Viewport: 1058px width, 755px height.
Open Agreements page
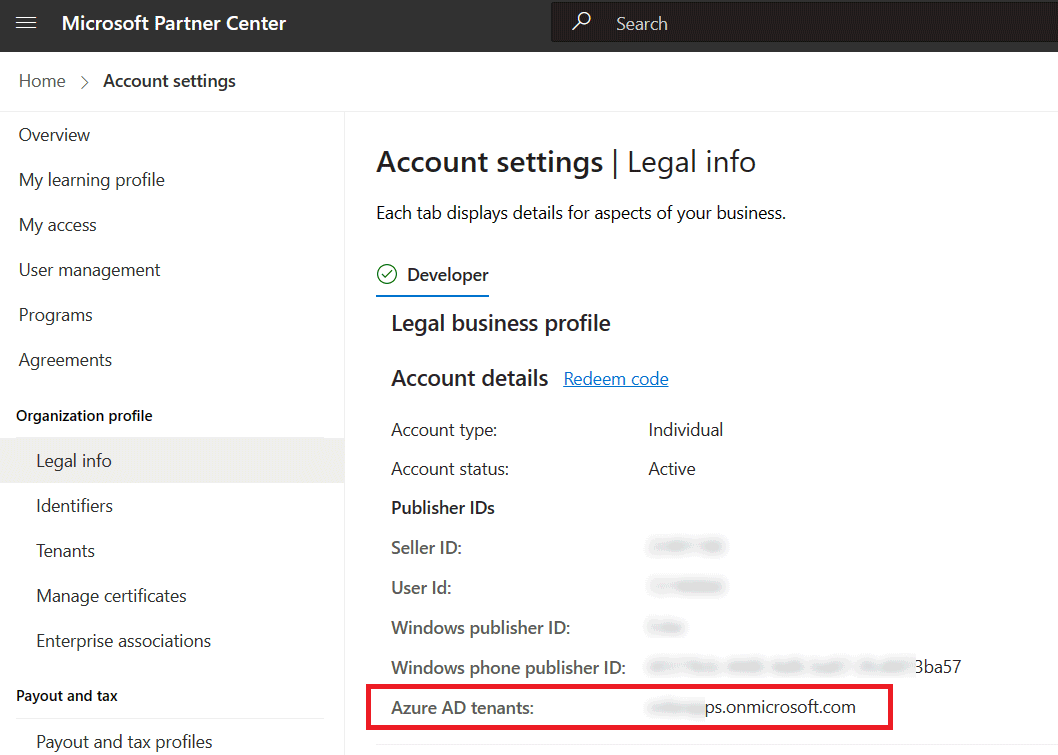click(x=65, y=360)
